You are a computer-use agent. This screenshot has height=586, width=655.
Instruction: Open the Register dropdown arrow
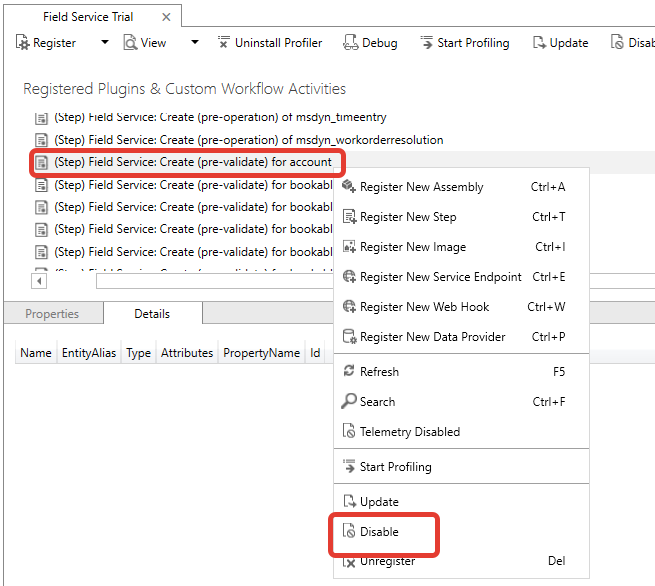pyautogui.click(x=105, y=42)
